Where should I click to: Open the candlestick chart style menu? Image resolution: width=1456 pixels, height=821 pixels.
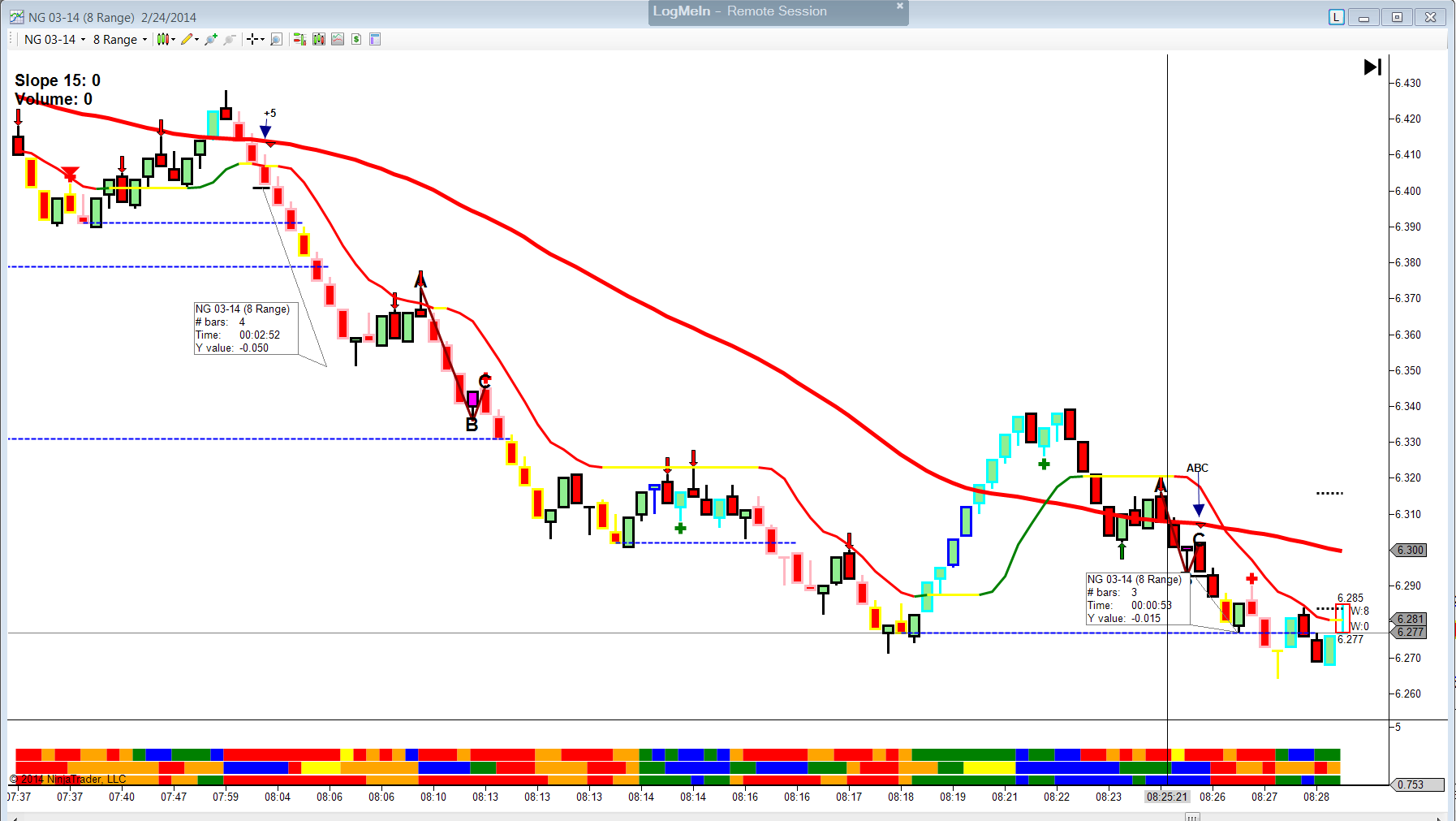pyautogui.click(x=166, y=39)
